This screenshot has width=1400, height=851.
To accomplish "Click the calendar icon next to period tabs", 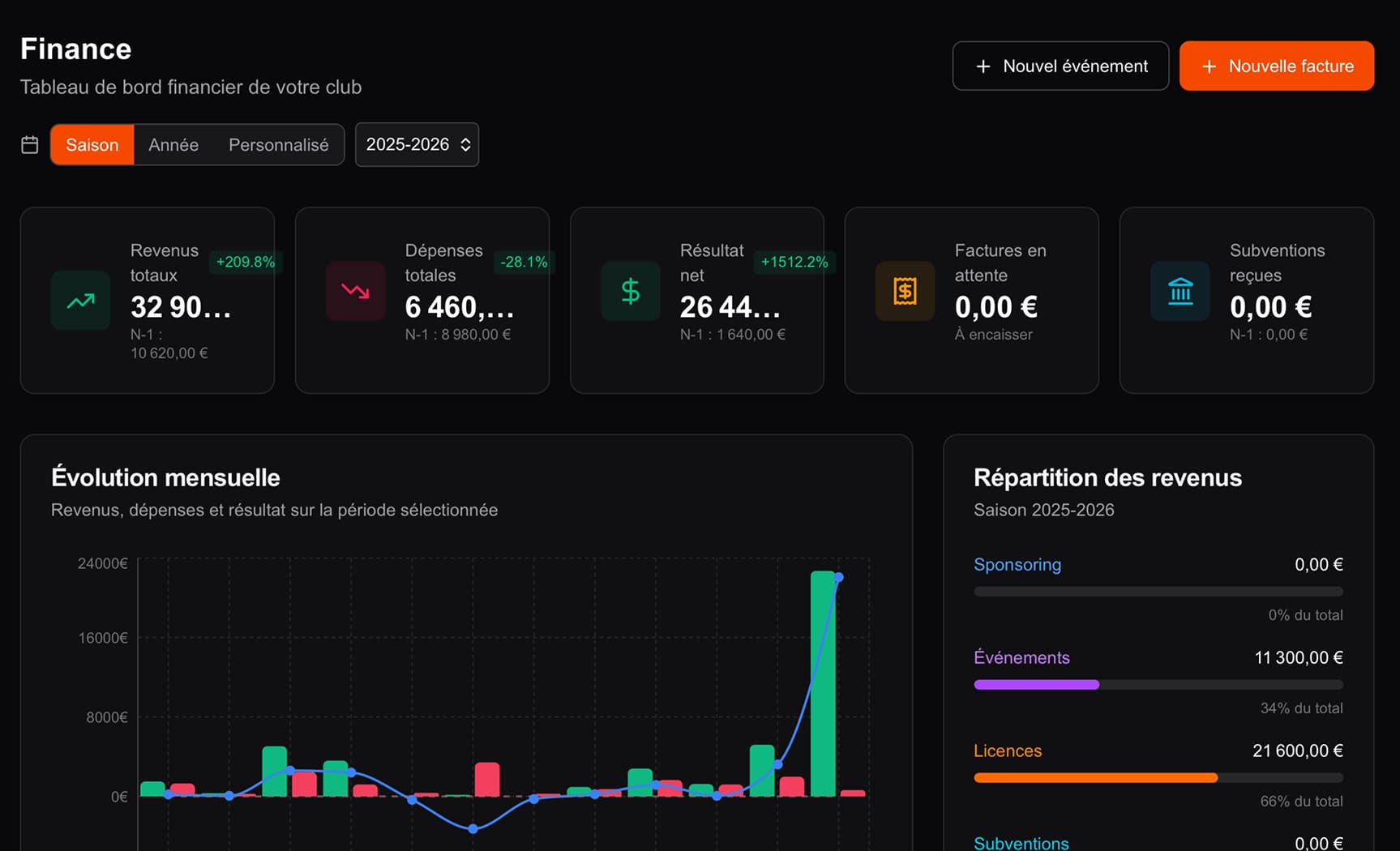I will (x=29, y=144).
